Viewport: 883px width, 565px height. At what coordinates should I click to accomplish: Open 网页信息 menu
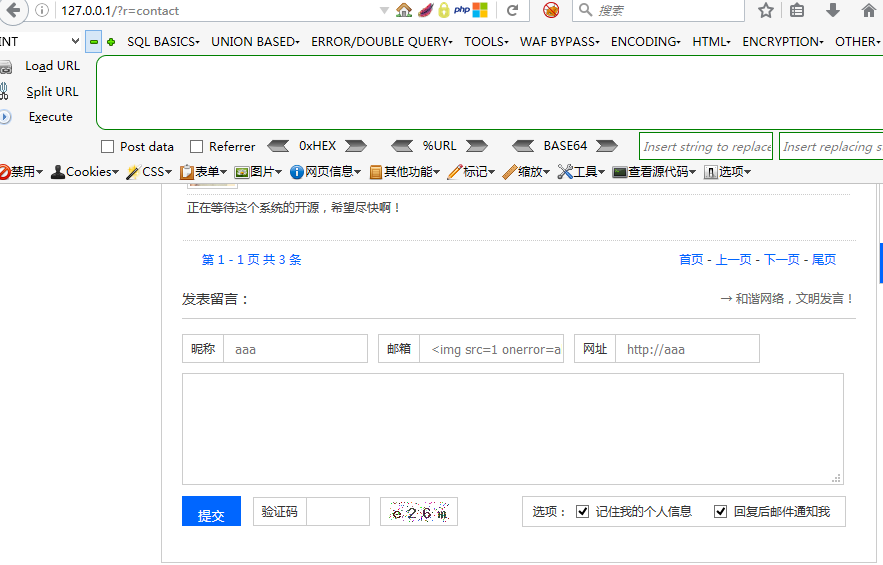coord(325,172)
